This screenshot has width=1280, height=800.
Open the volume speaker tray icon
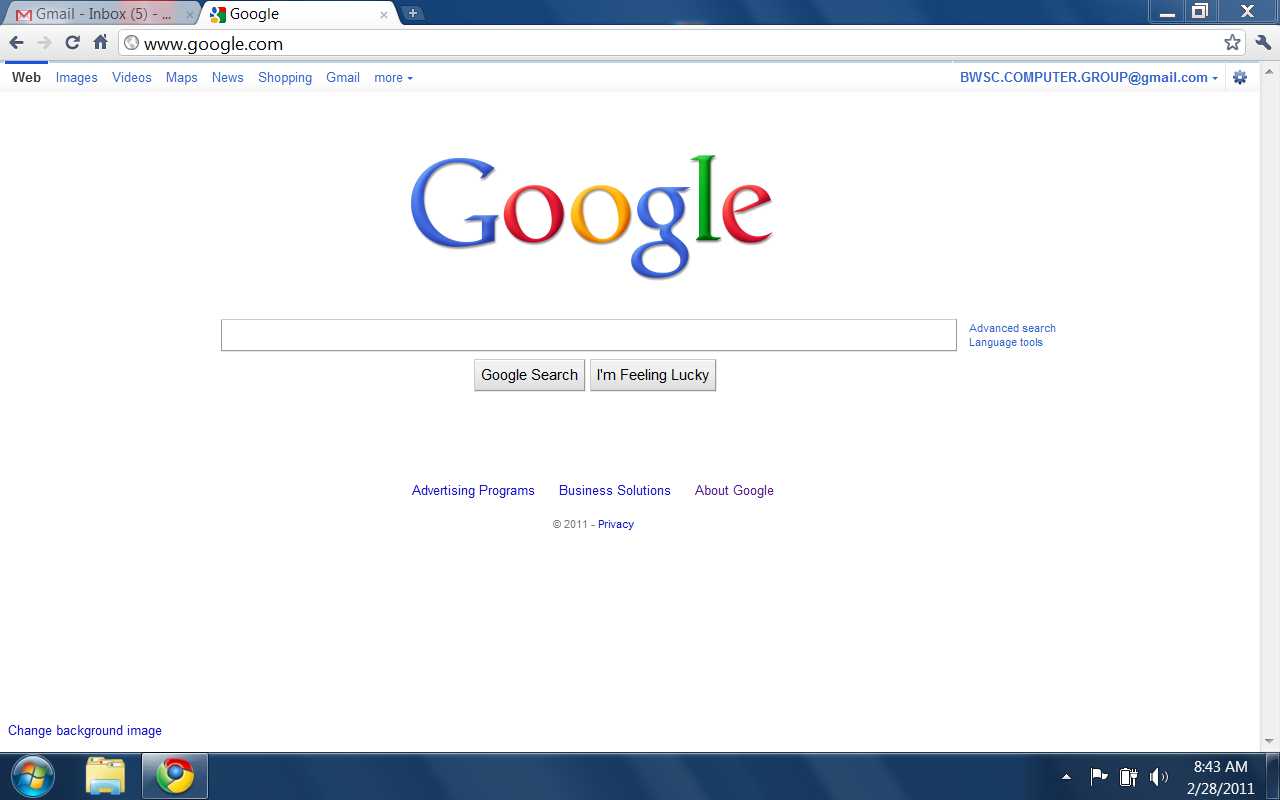pyautogui.click(x=1159, y=776)
